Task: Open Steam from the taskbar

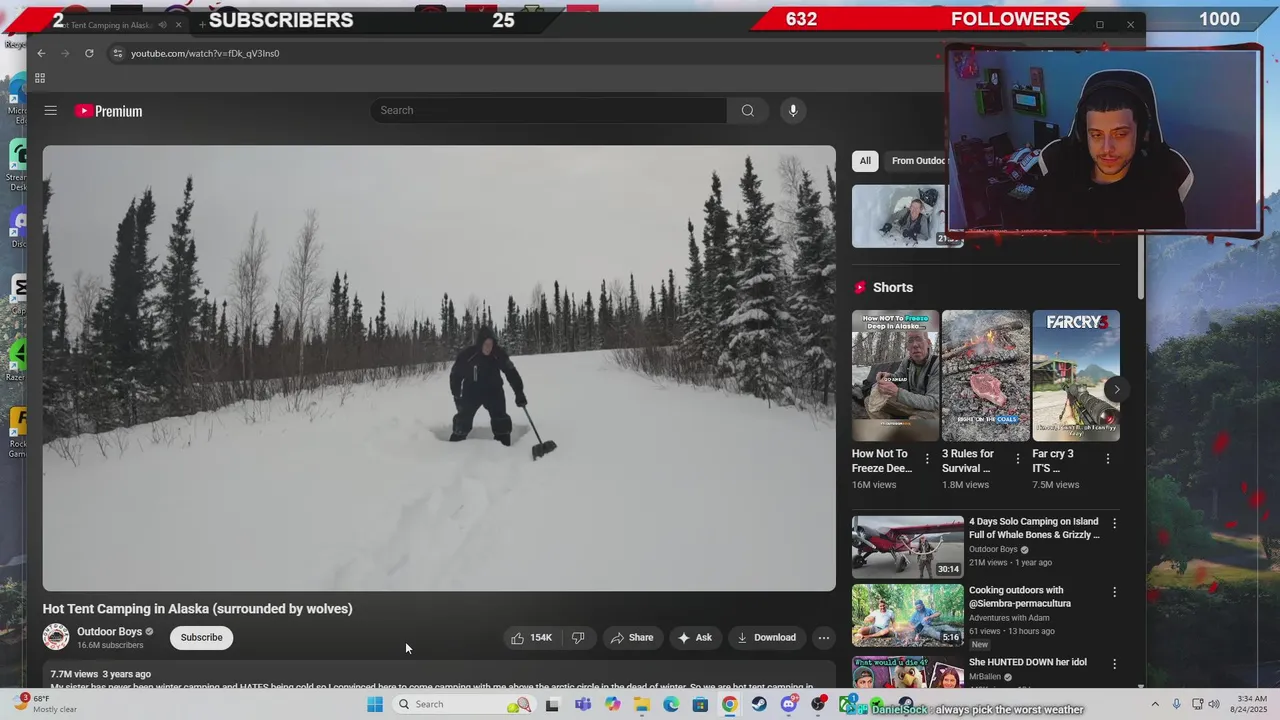Action: 759,704
